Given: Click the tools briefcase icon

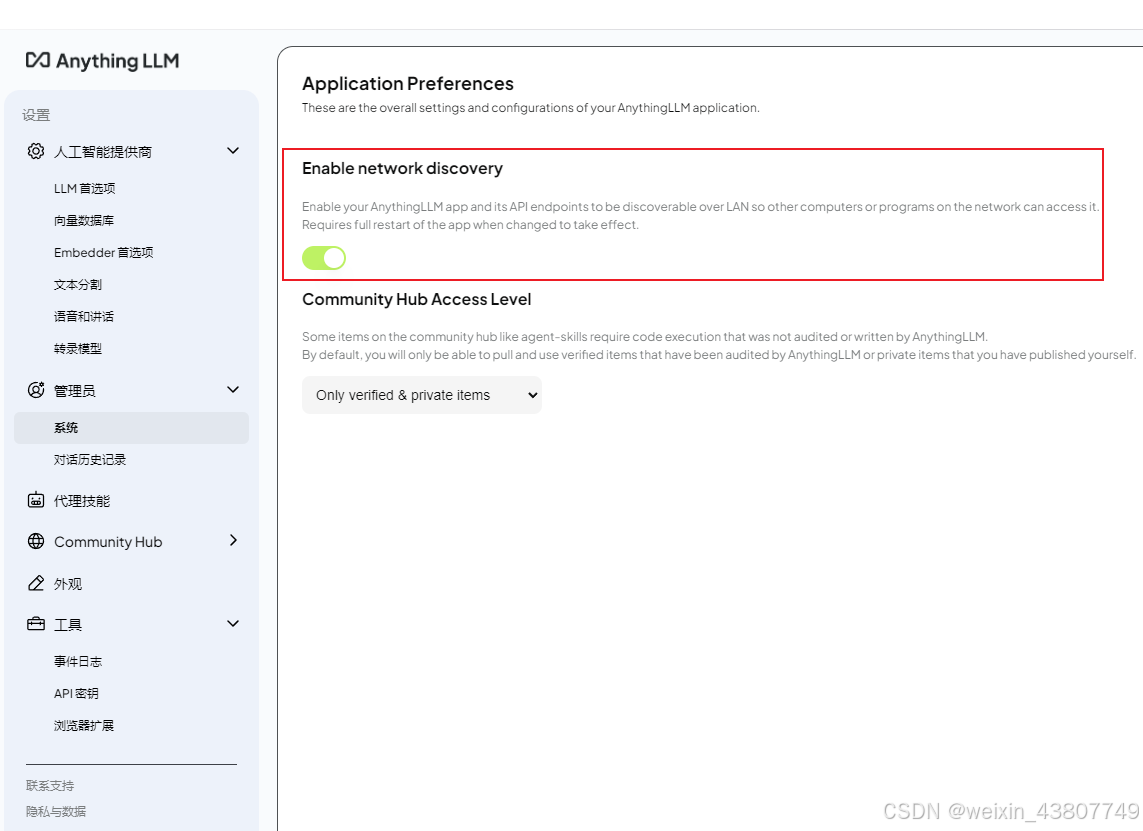Looking at the screenshot, I should (36, 624).
